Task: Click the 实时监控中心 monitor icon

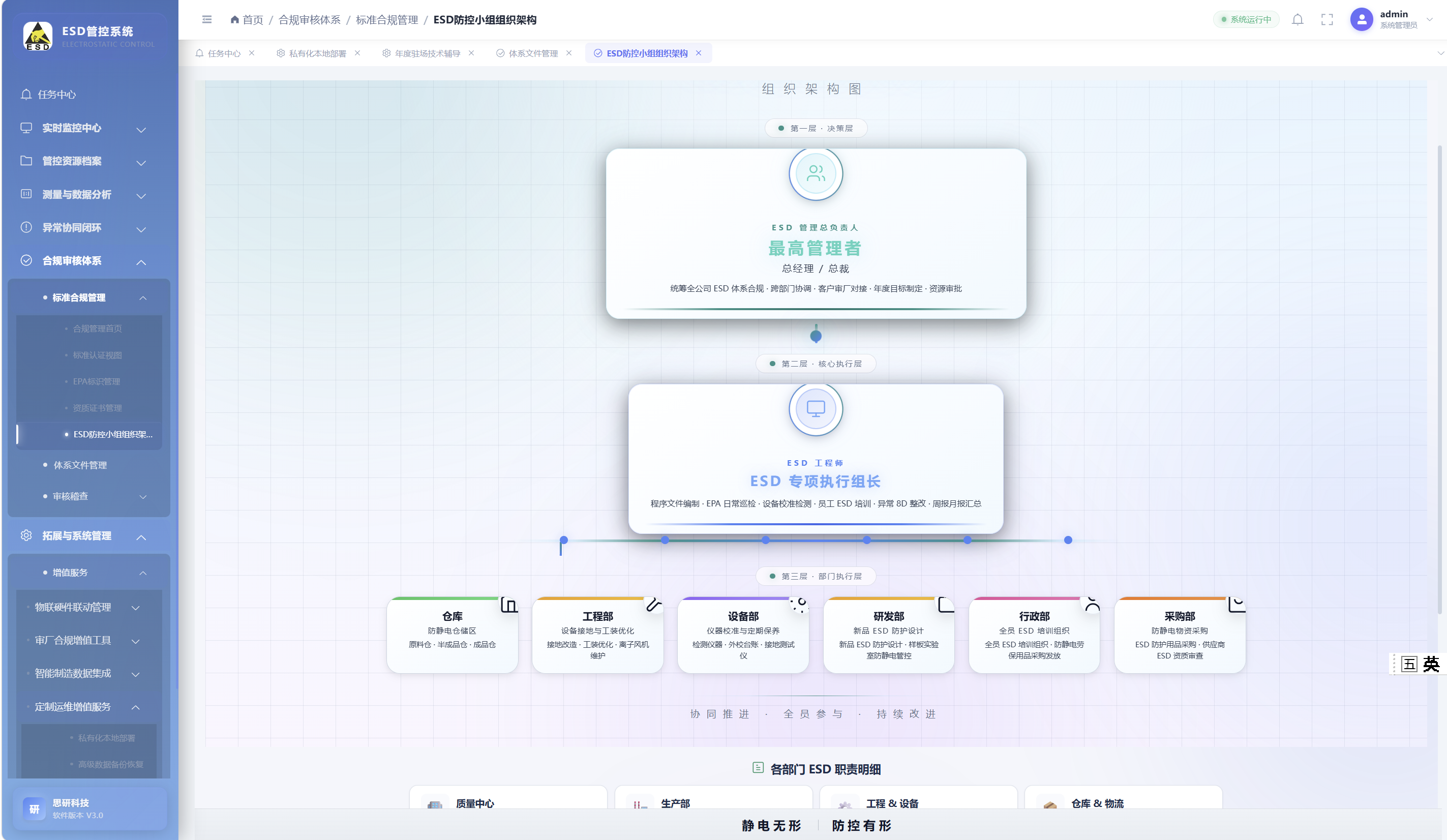Action: click(x=26, y=128)
